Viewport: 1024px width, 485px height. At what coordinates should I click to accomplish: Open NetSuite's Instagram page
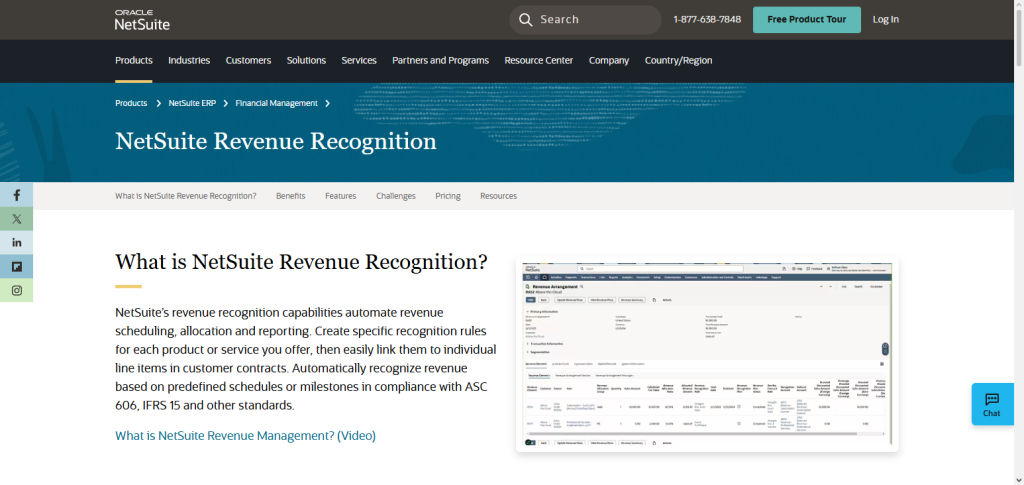coord(16,290)
